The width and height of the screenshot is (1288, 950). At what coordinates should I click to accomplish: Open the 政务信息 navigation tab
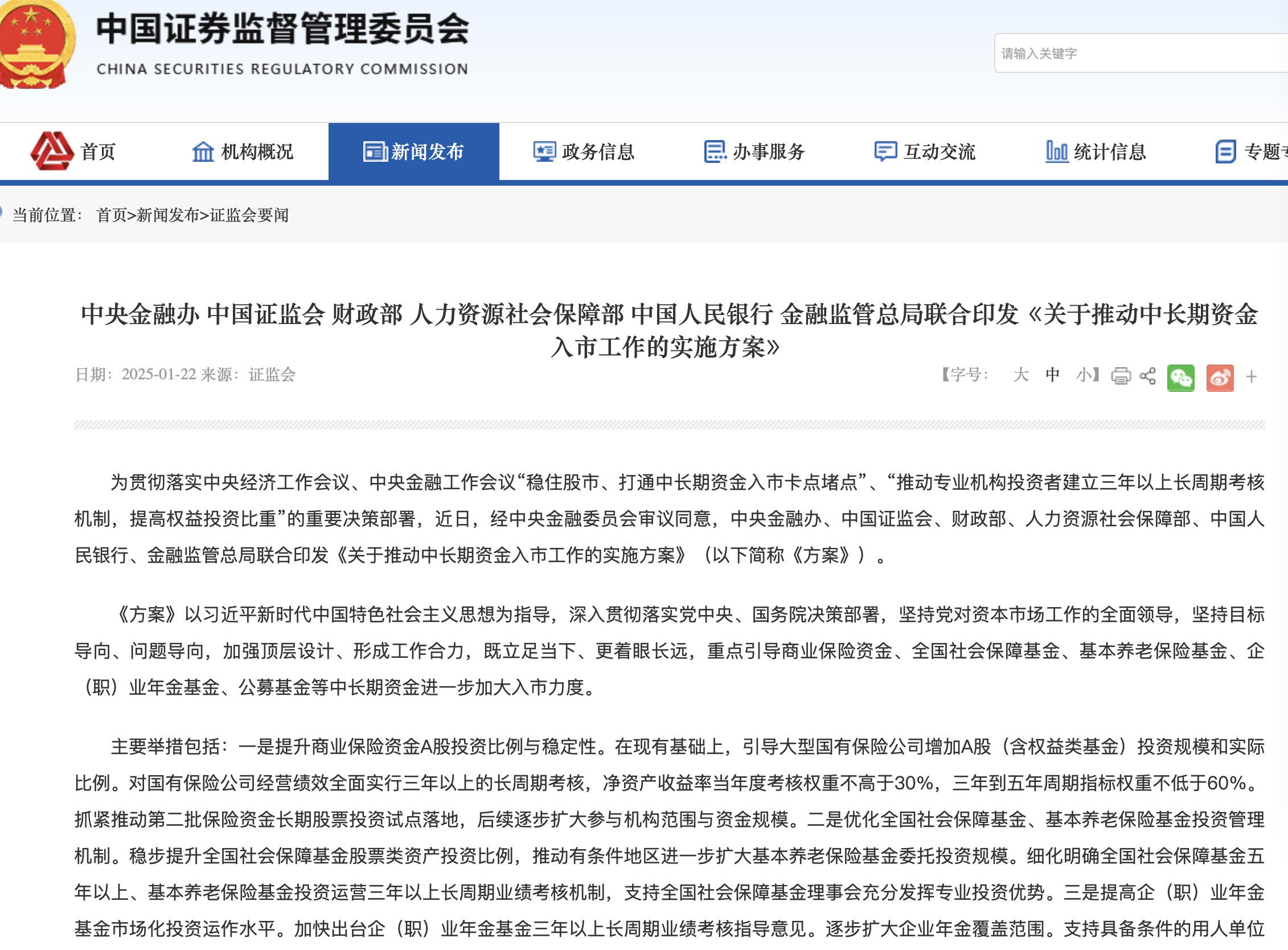pos(584,152)
